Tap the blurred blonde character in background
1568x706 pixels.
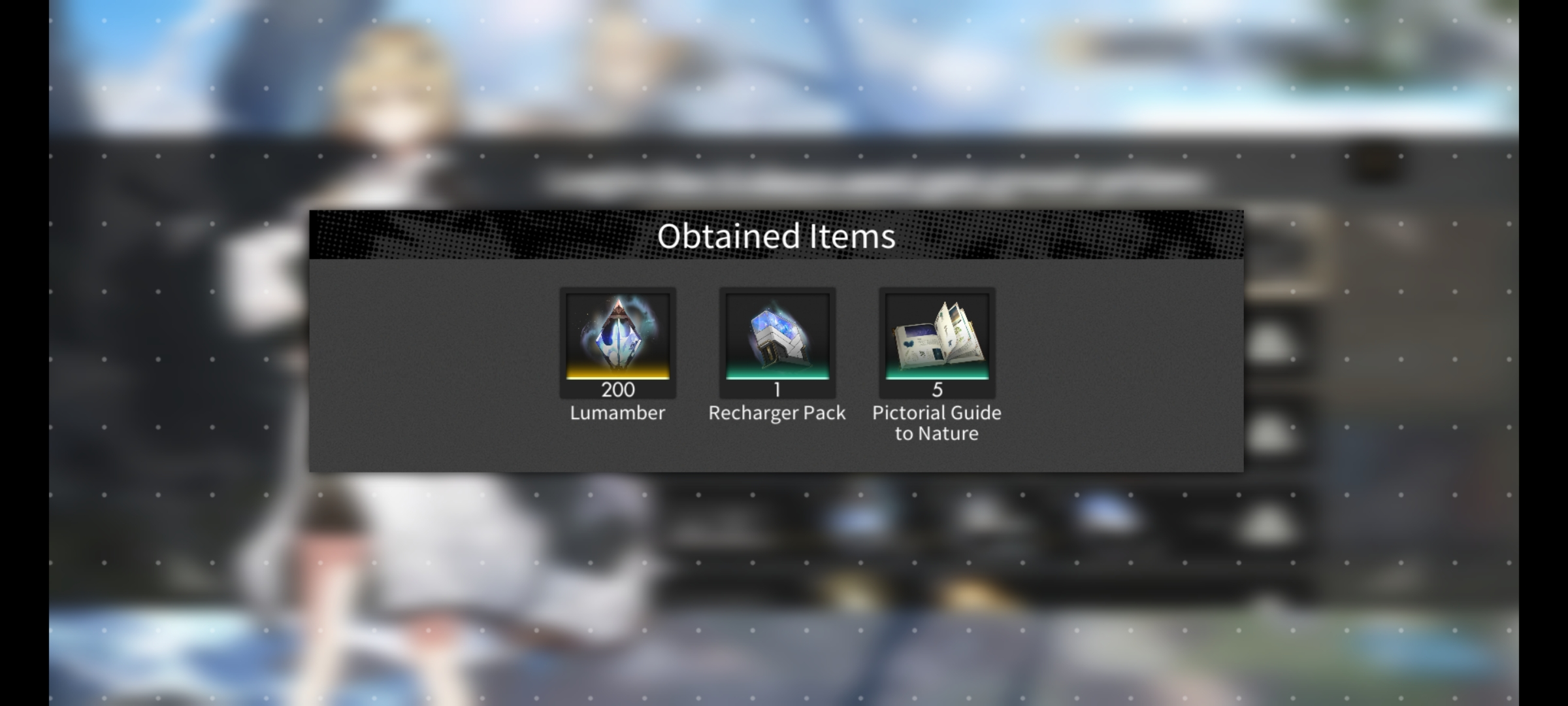tap(392, 98)
